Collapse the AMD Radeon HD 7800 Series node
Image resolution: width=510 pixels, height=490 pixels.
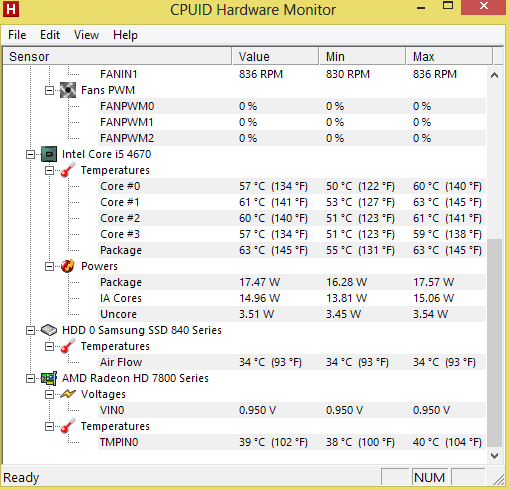(x=30, y=378)
